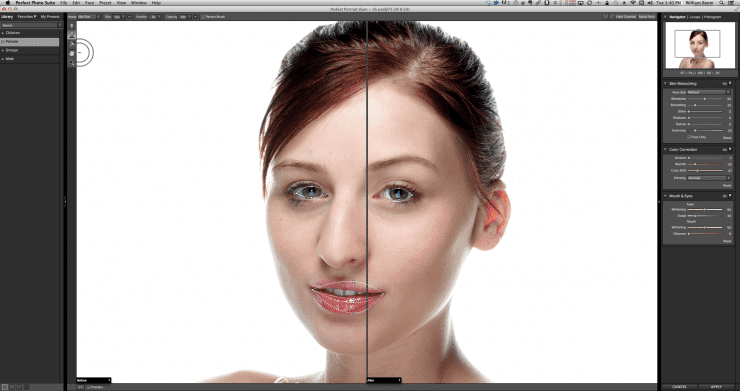Open the Preset menu
Viewport: 740px width, 391px height.
[x=105, y=3]
